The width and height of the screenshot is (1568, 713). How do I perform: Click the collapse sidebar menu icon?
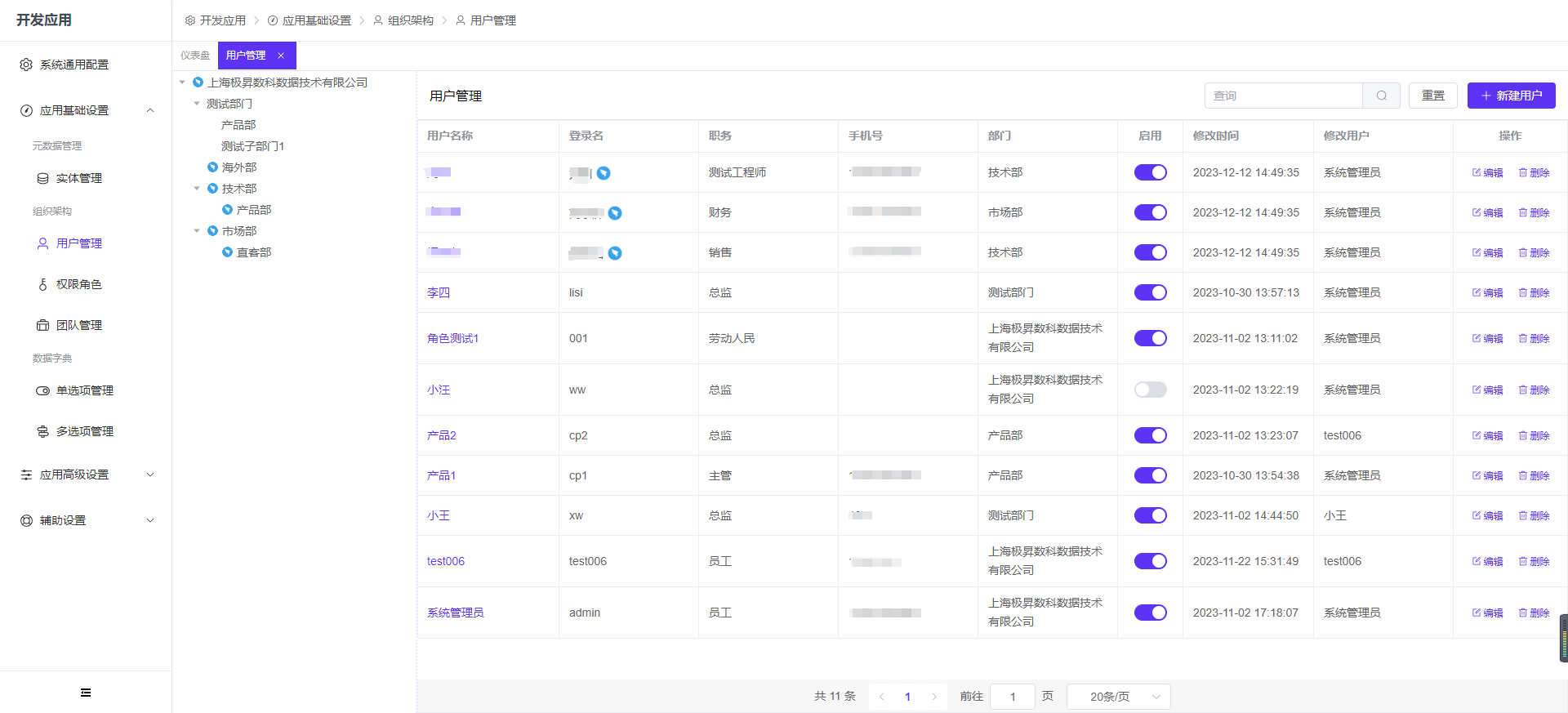pos(86,693)
